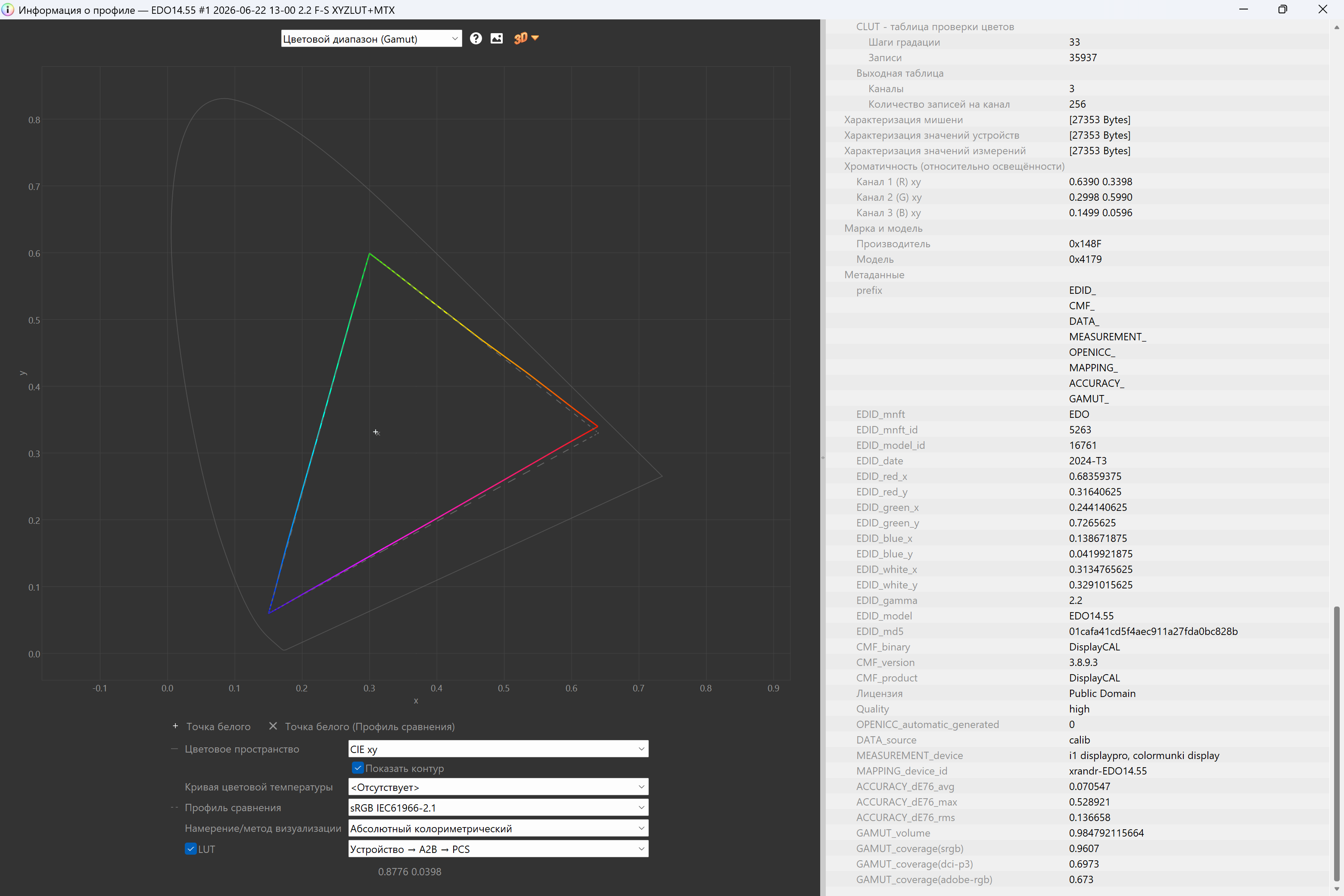Click the app icon in title bar
Image resolution: width=1344 pixels, height=896 pixels.
pyautogui.click(x=8, y=10)
